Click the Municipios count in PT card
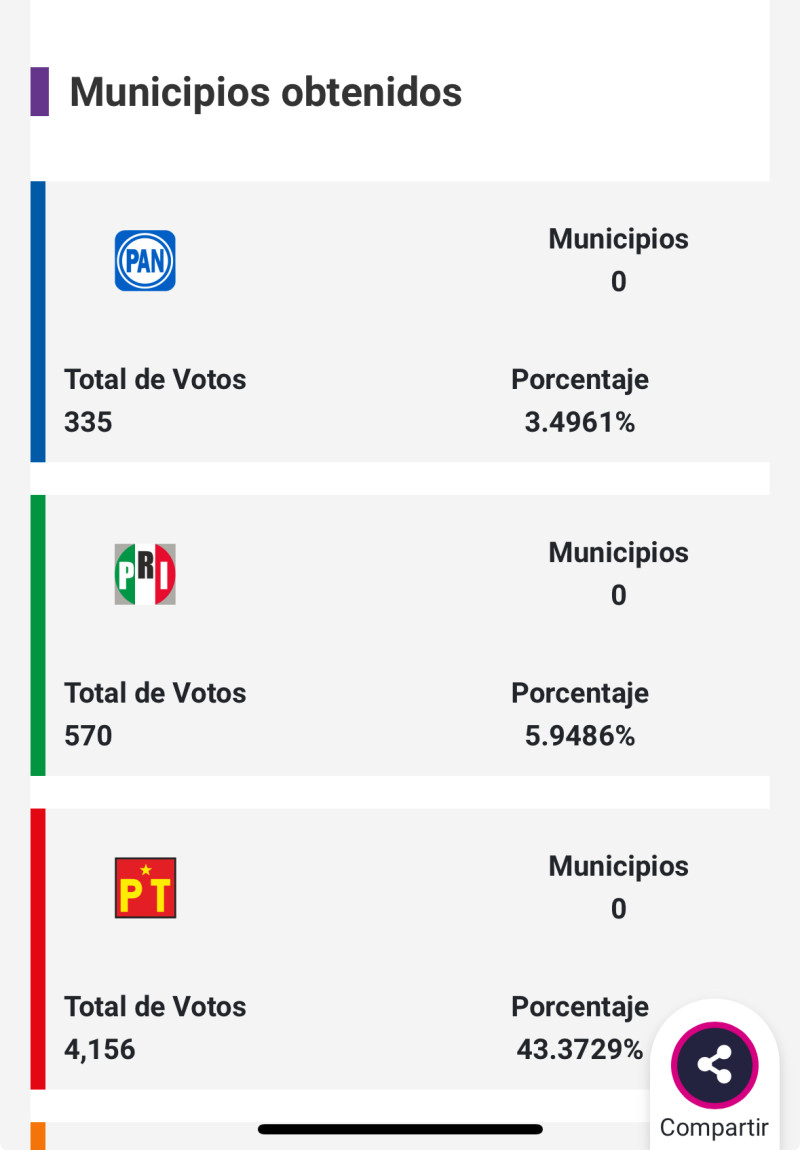 [619, 909]
